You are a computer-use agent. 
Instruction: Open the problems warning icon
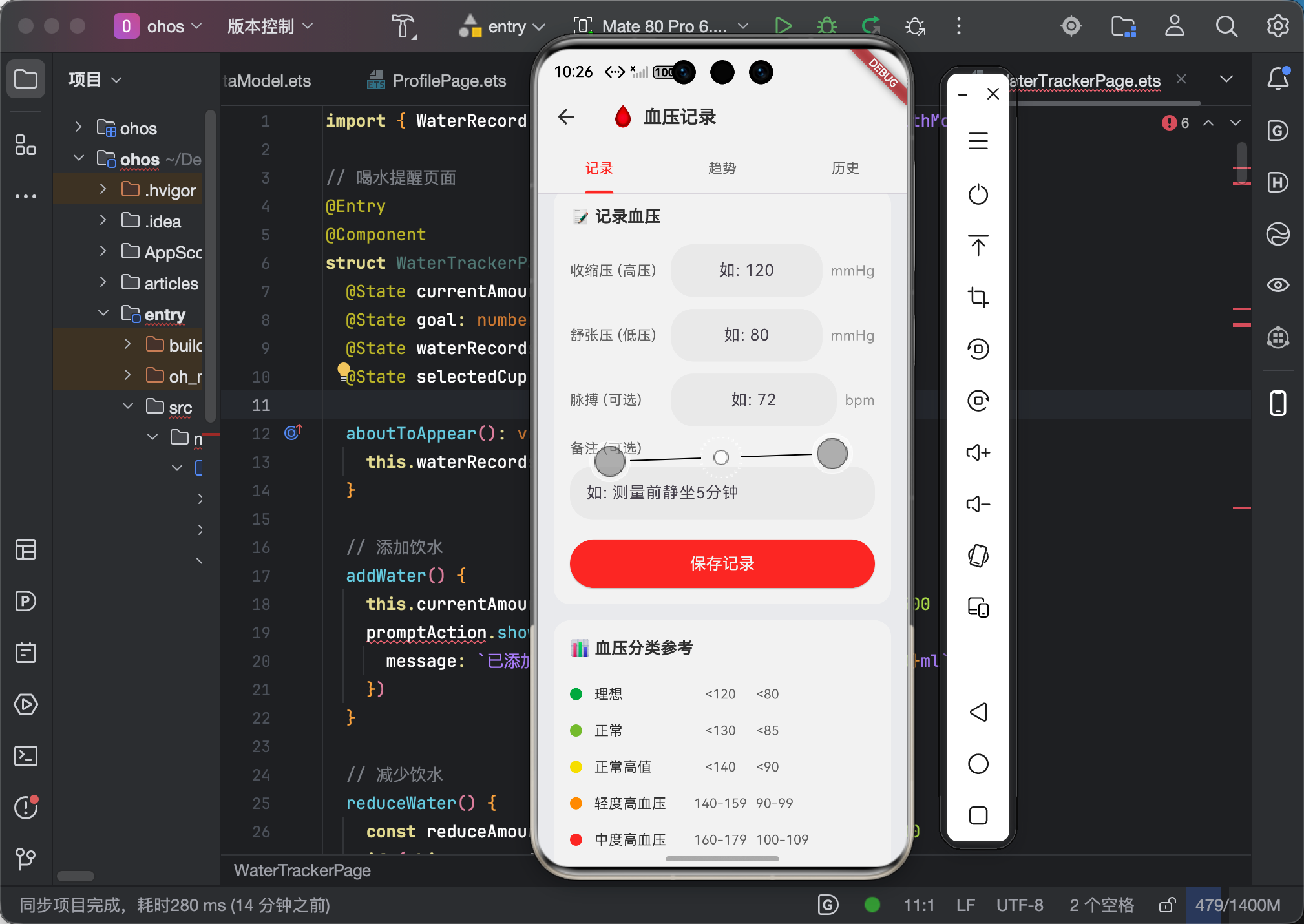26,808
